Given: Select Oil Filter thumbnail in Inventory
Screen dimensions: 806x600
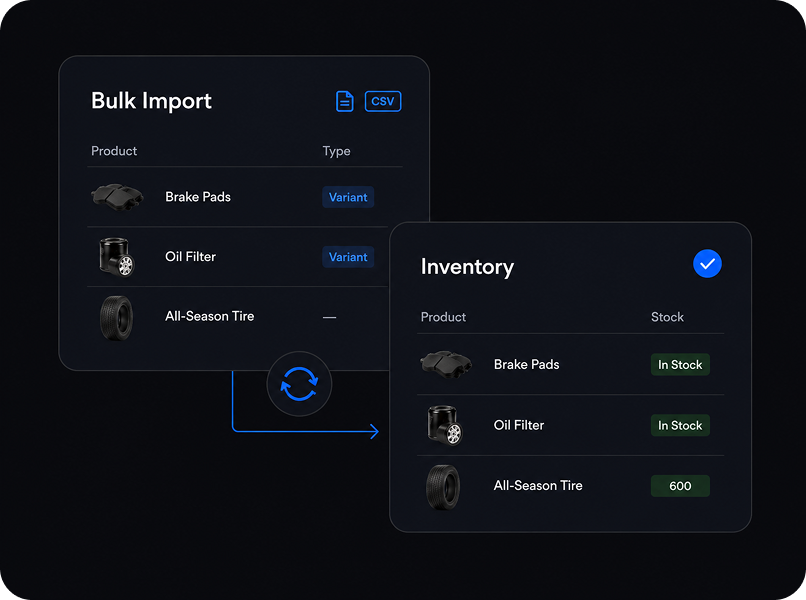Looking at the screenshot, I should [x=445, y=425].
